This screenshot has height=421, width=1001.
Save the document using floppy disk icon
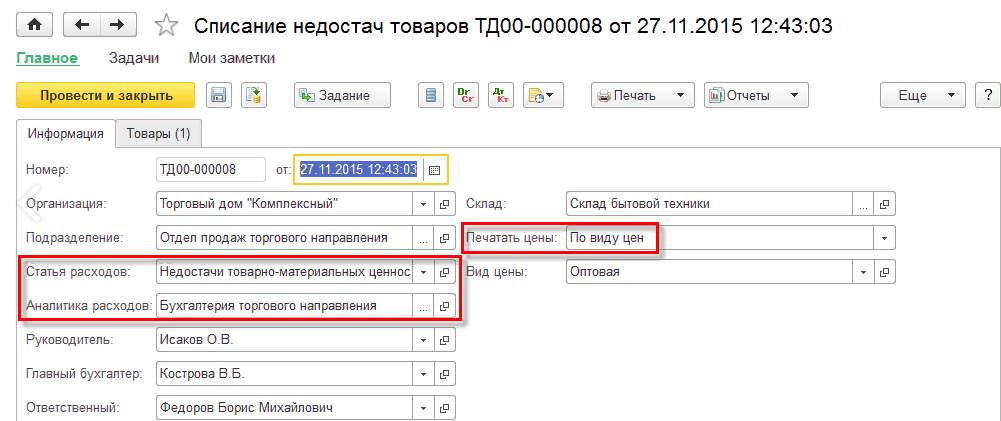(x=219, y=96)
